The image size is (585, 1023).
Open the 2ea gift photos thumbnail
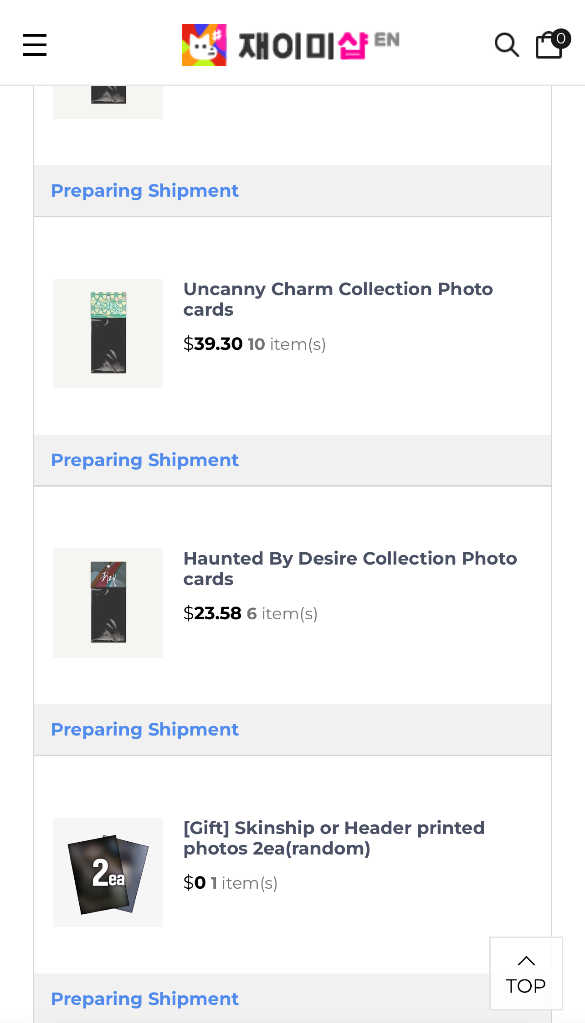[x=108, y=872]
